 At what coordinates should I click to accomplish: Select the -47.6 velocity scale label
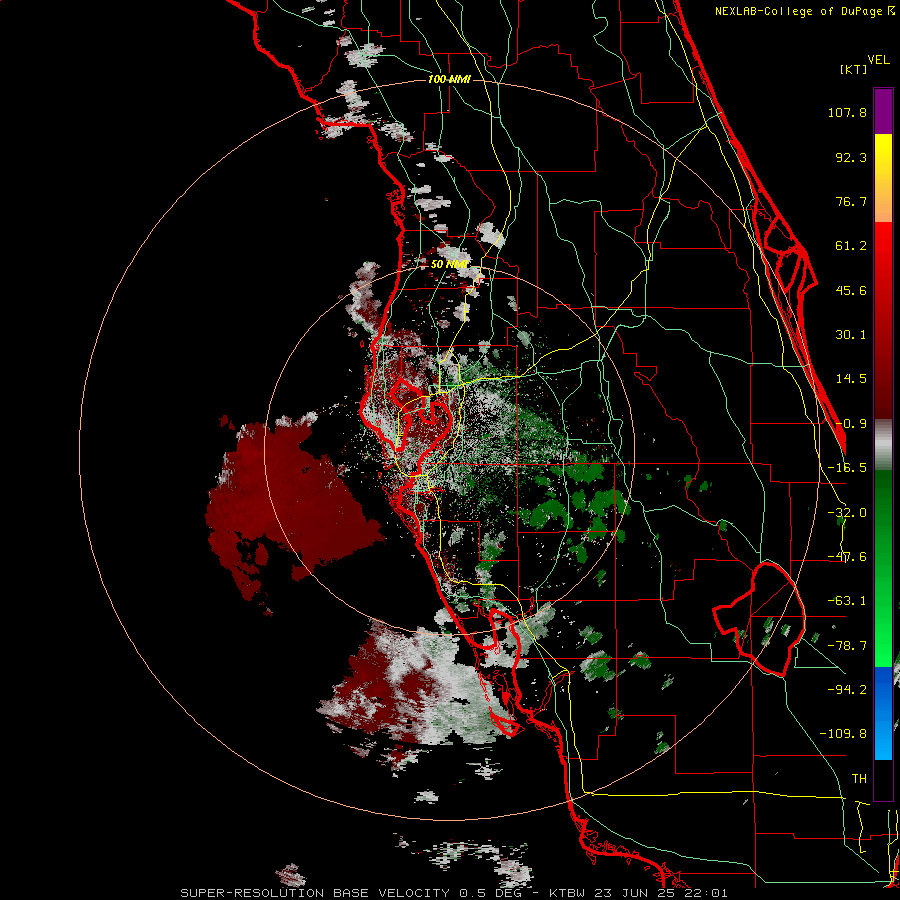pos(847,557)
